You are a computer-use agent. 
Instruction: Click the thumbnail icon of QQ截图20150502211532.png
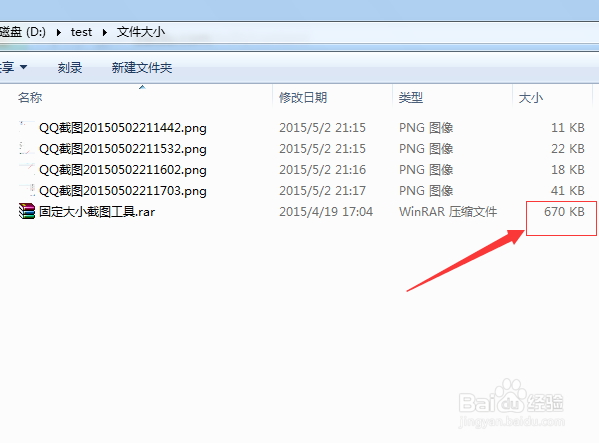(26, 148)
